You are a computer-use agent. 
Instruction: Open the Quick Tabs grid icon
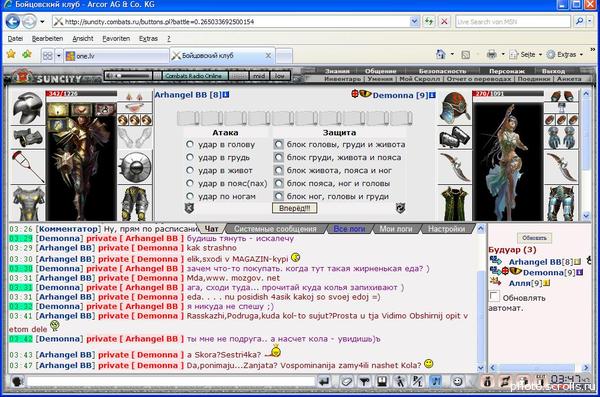(47, 56)
